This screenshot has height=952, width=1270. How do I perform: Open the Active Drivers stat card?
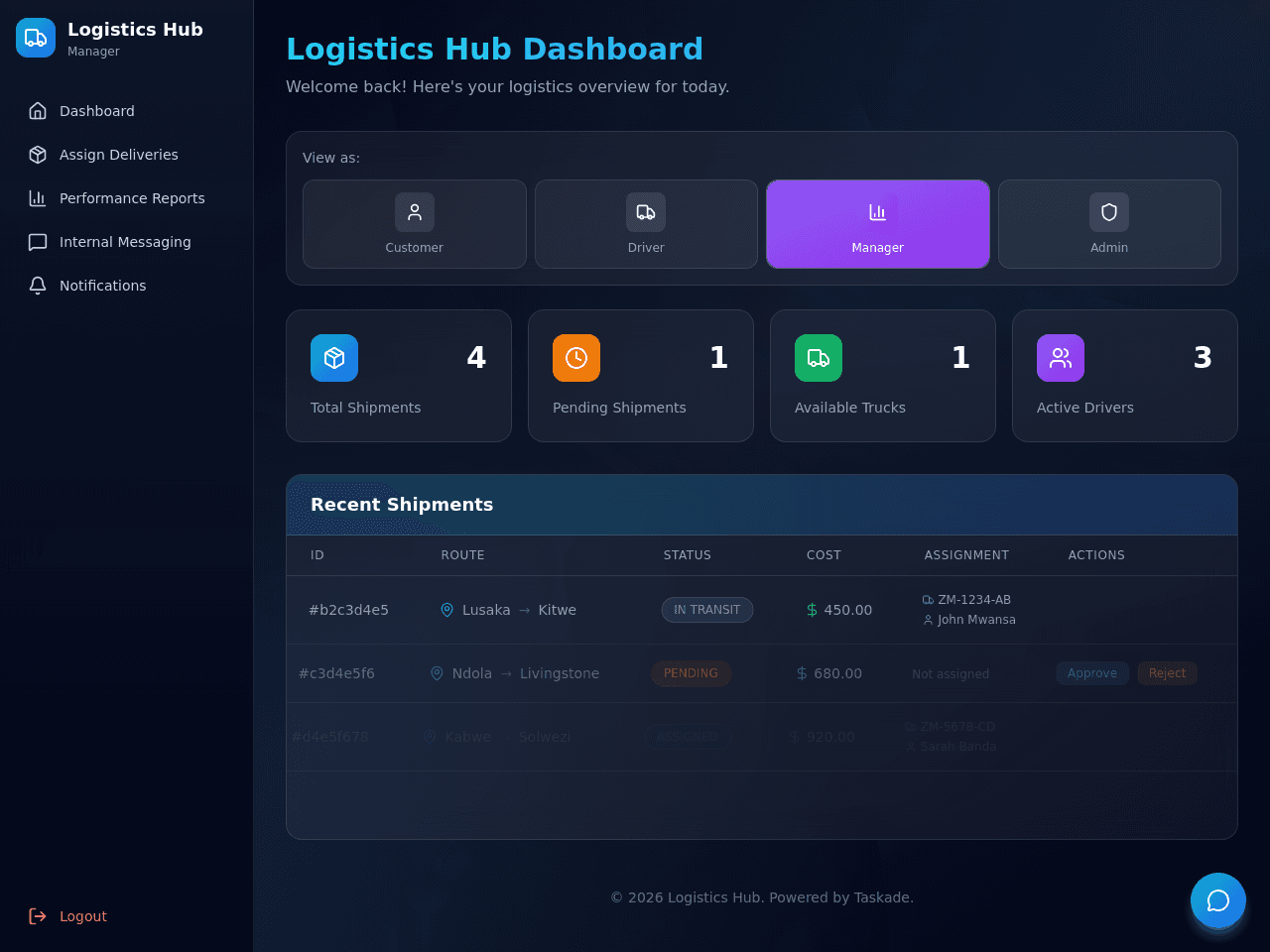click(1125, 376)
